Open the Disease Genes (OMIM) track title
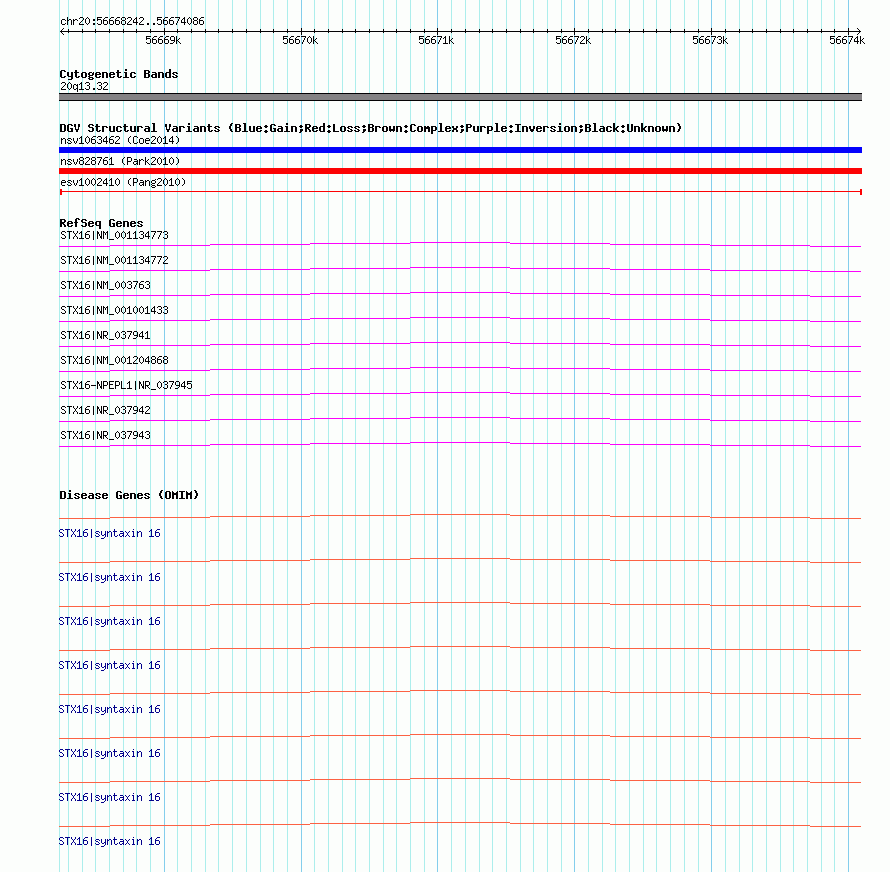The height and width of the screenshot is (872, 890). click(x=129, y=495)
